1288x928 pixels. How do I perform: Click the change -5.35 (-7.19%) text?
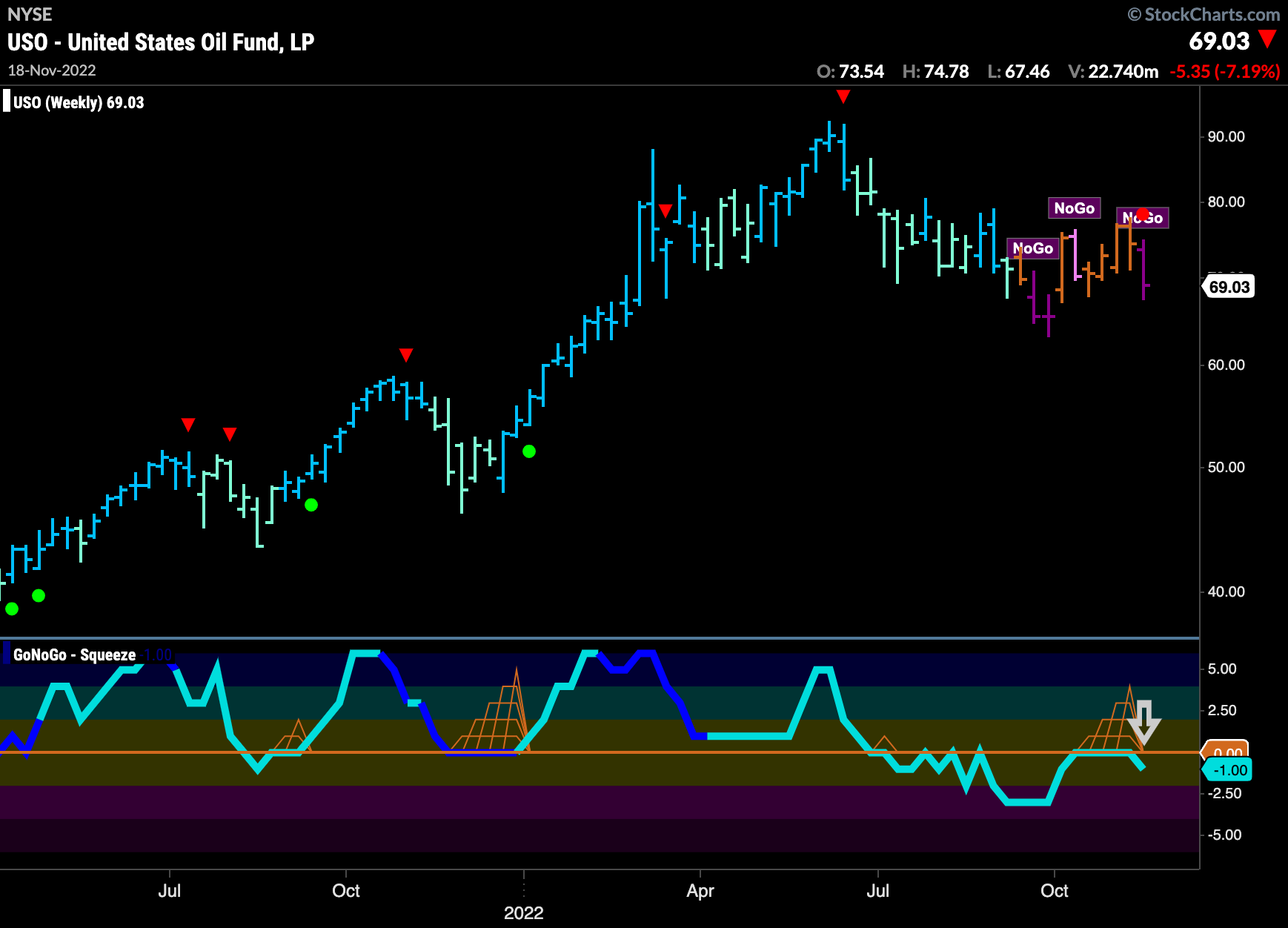[x=1225, y=72]
